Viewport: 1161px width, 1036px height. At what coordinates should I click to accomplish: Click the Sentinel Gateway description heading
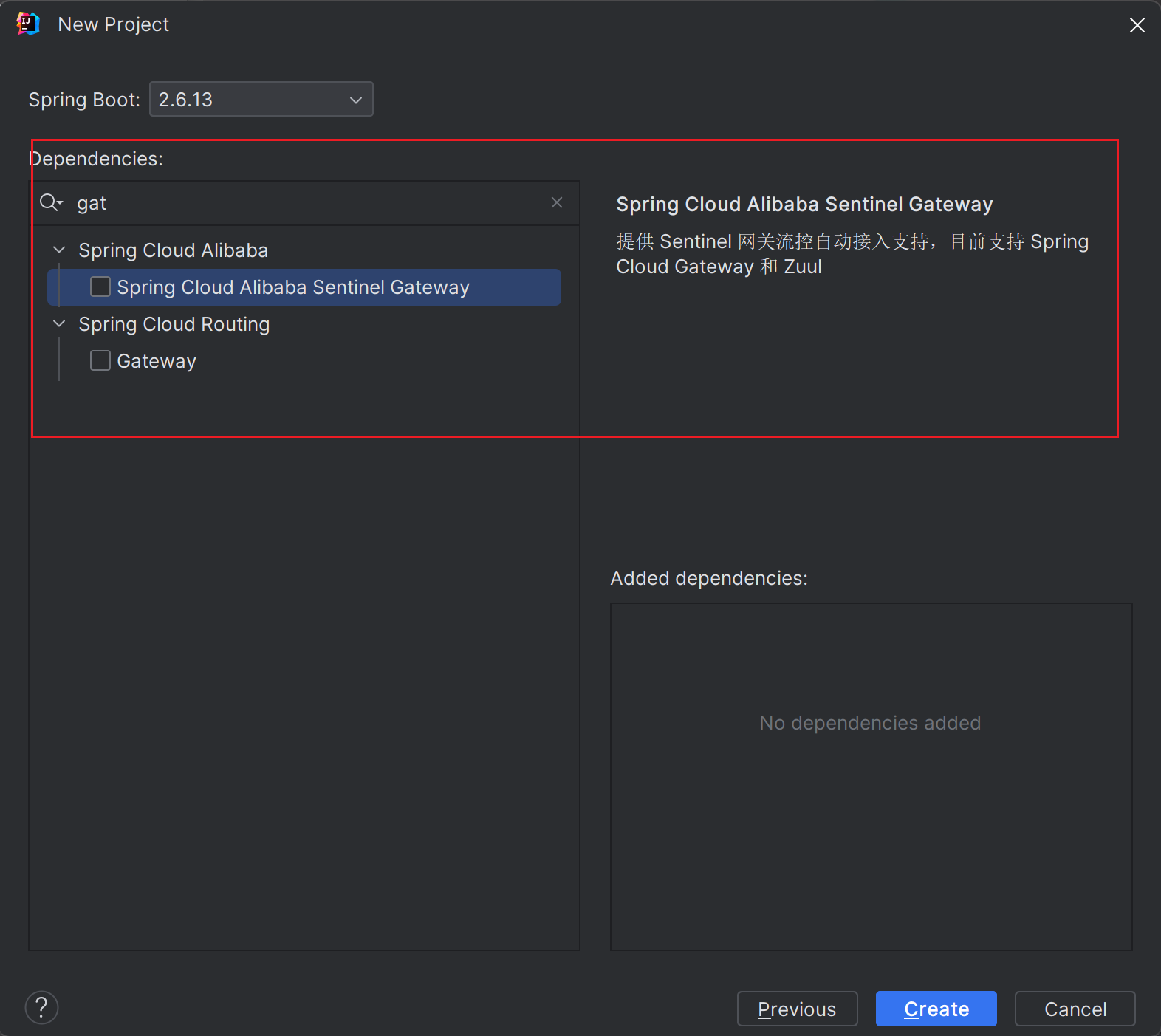[x=805, y=205]
